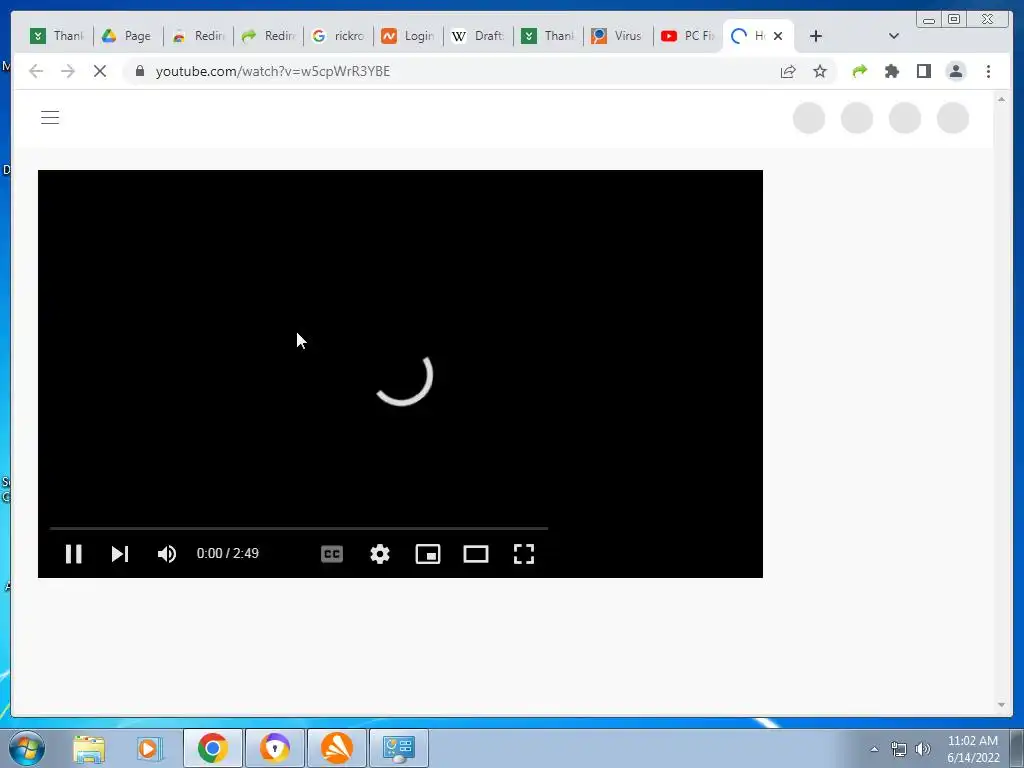Bookmark this page with star icon
Screen dimensions: 1024x768
pos(820,71)
